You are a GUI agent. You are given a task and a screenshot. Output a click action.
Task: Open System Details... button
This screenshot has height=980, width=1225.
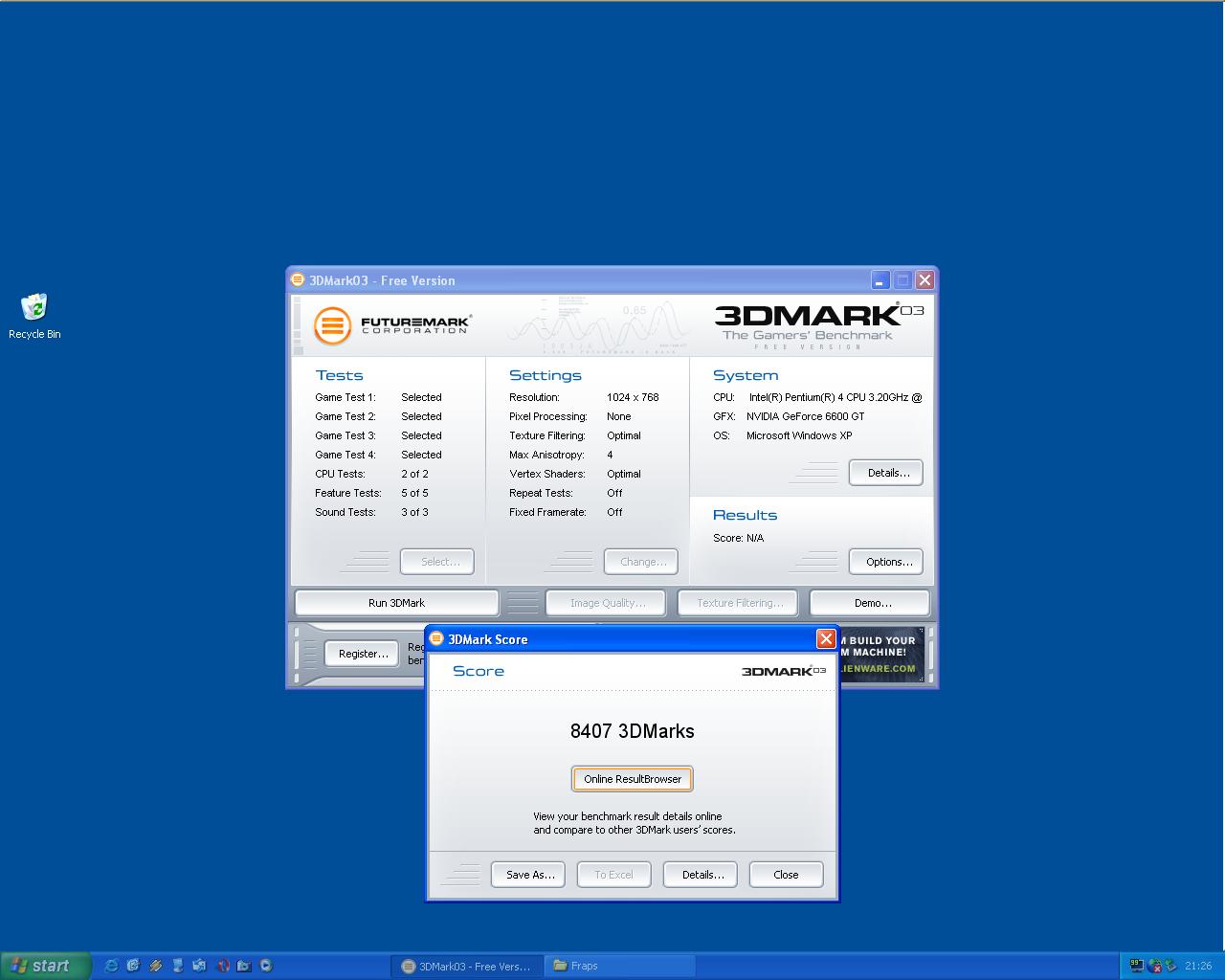(x=886, y=473)
